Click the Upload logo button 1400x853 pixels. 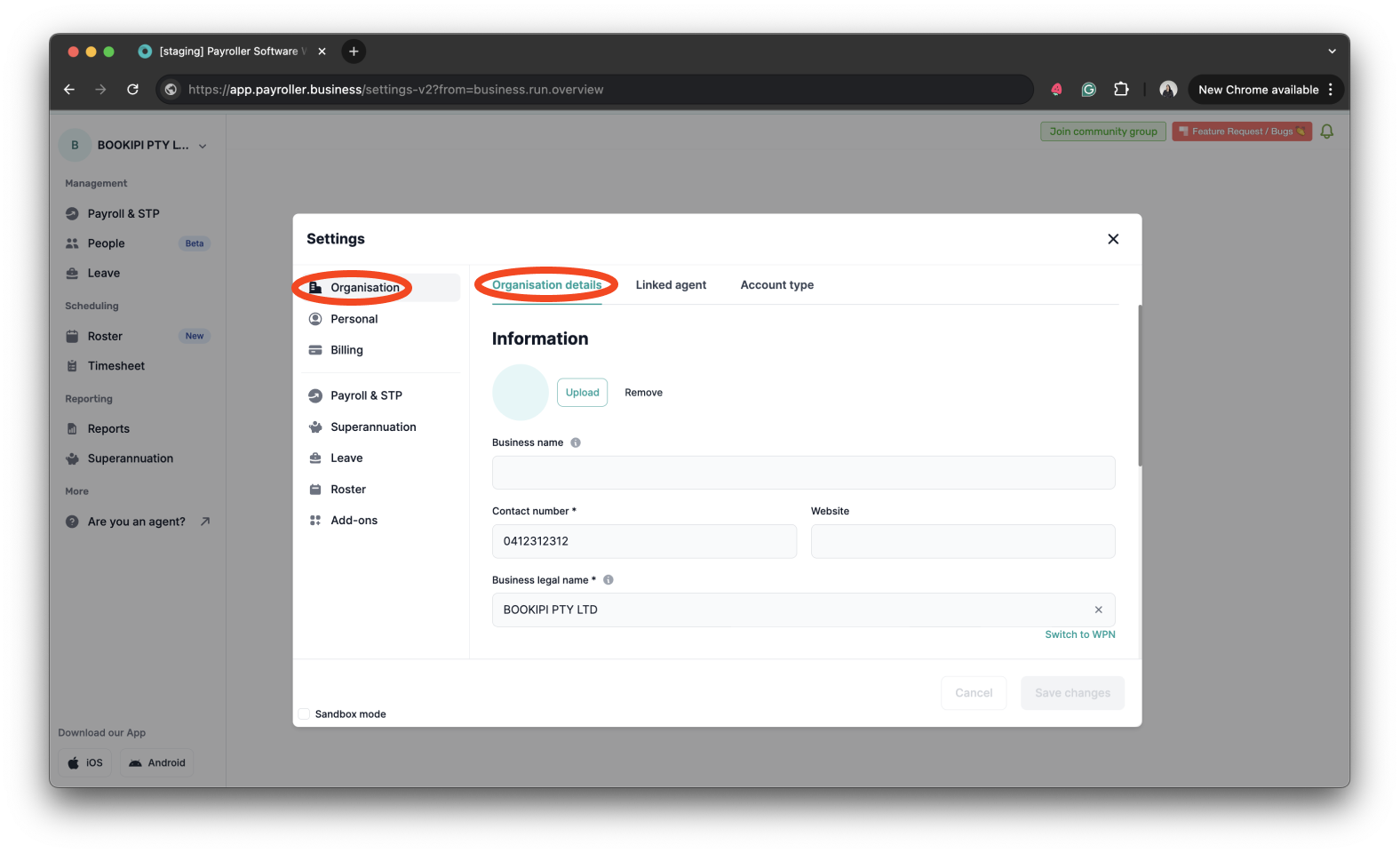[582, 393]
